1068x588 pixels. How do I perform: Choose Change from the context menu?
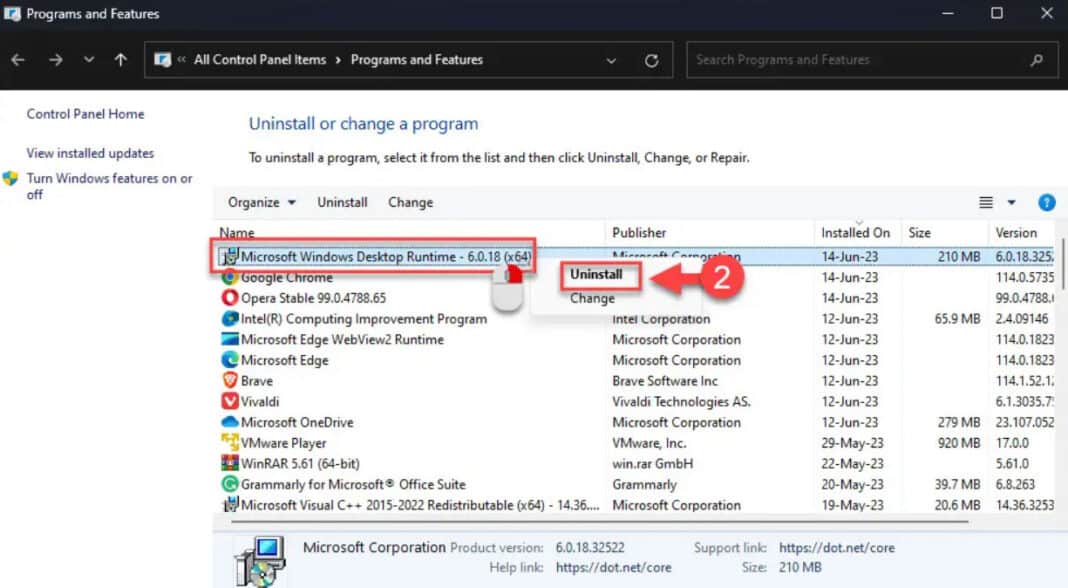tap(592, 297)
